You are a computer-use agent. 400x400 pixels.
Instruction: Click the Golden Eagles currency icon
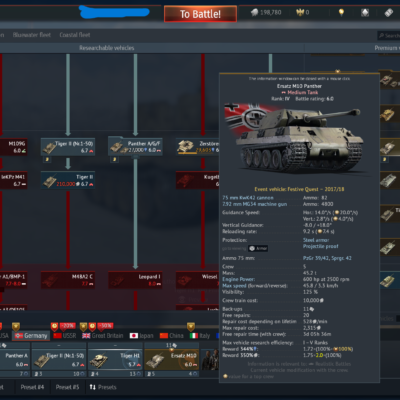click(x=300, y=12)
